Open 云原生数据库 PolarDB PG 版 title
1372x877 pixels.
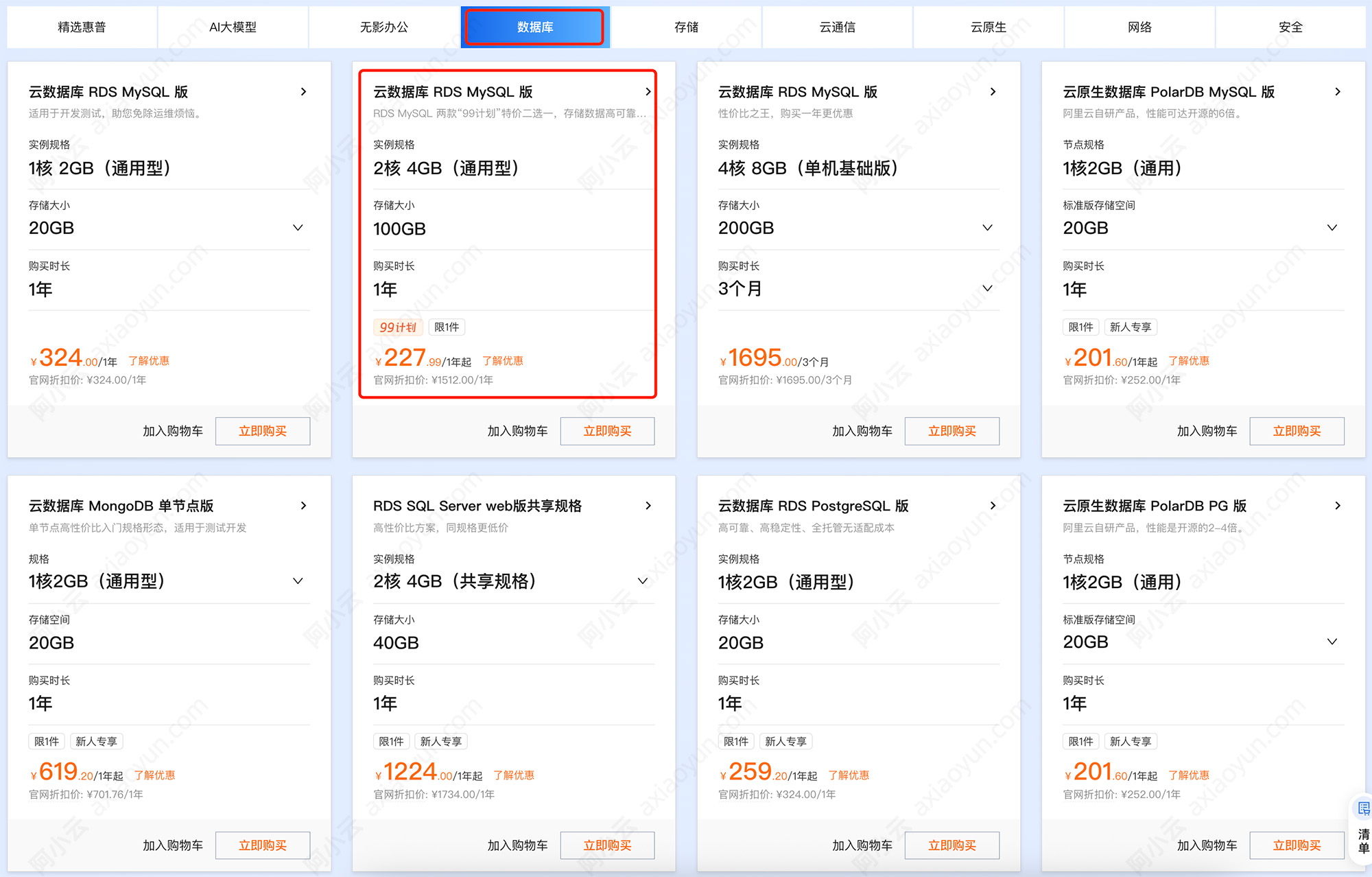[x=1155, y=506]
